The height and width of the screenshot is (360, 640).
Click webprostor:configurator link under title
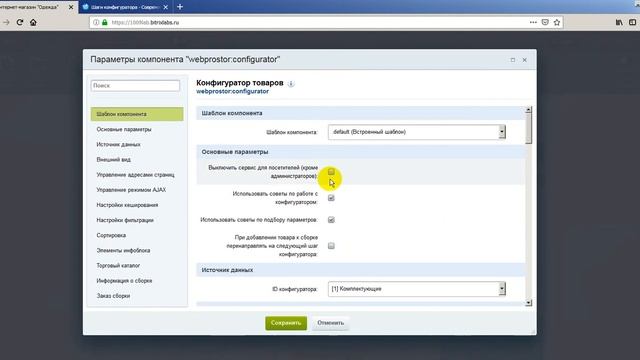coord(232,91)
